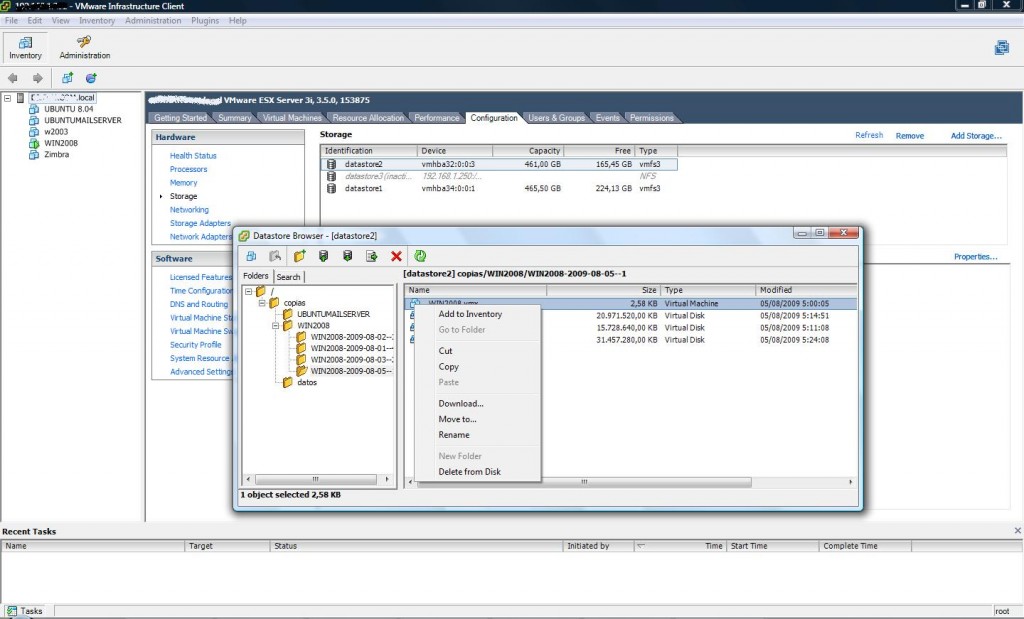Screen dimensions: 1024x619
Task: Switch to the Performance tab
Action: [x=436, y=118]
